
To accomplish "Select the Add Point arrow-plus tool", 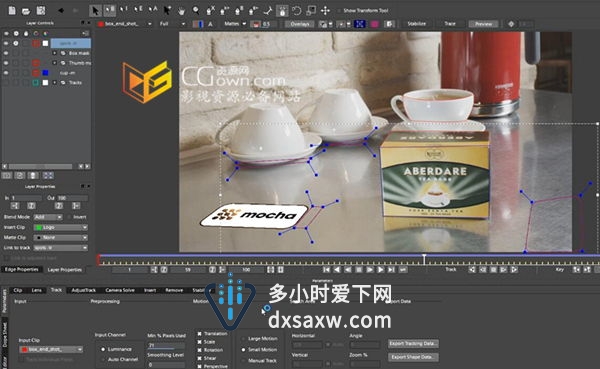I will coord(167,11).
